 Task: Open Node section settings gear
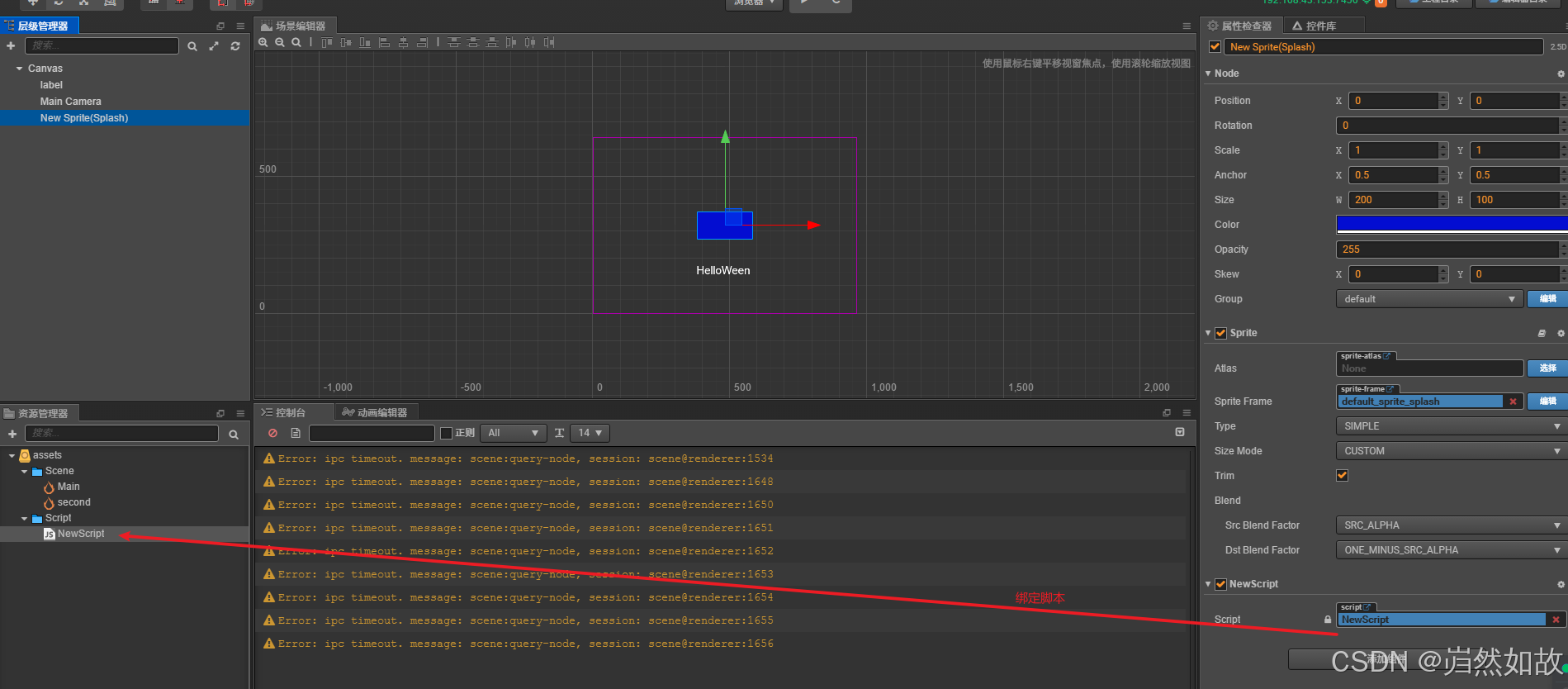[1561, 74]
